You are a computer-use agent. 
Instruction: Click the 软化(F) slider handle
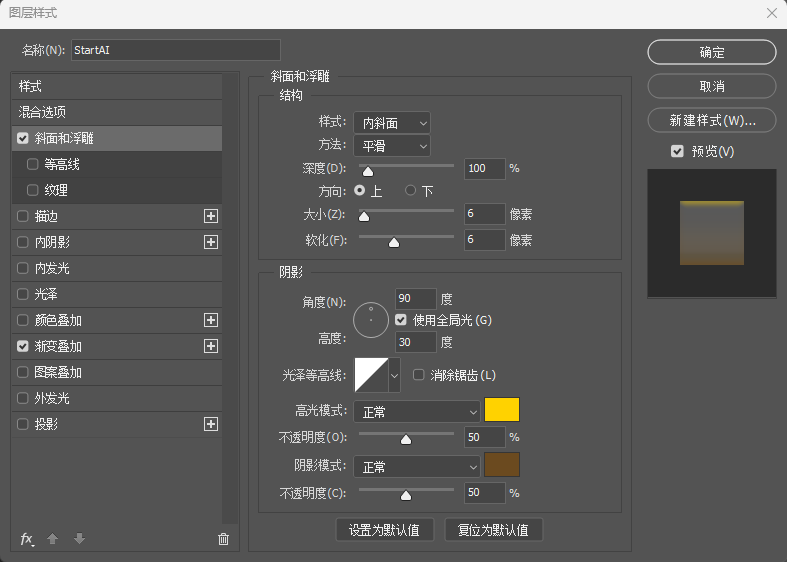394,243
